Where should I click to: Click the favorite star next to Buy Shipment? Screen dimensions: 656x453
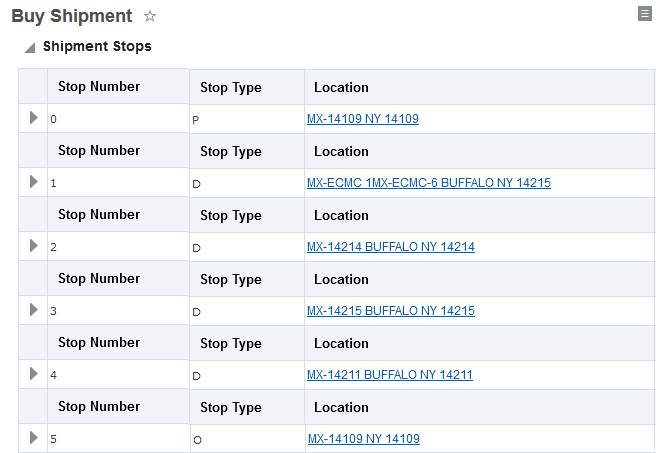[150, 16]
